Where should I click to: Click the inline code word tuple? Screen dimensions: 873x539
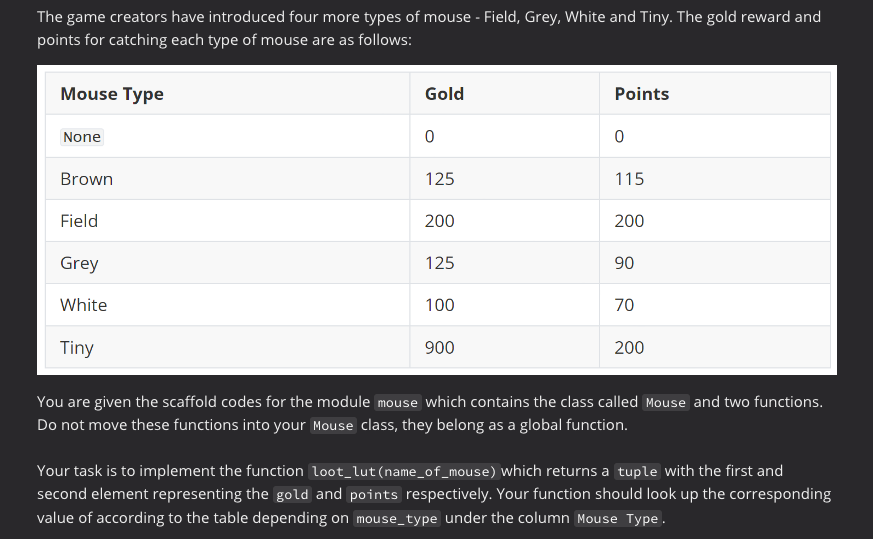[x=637, y=472]
